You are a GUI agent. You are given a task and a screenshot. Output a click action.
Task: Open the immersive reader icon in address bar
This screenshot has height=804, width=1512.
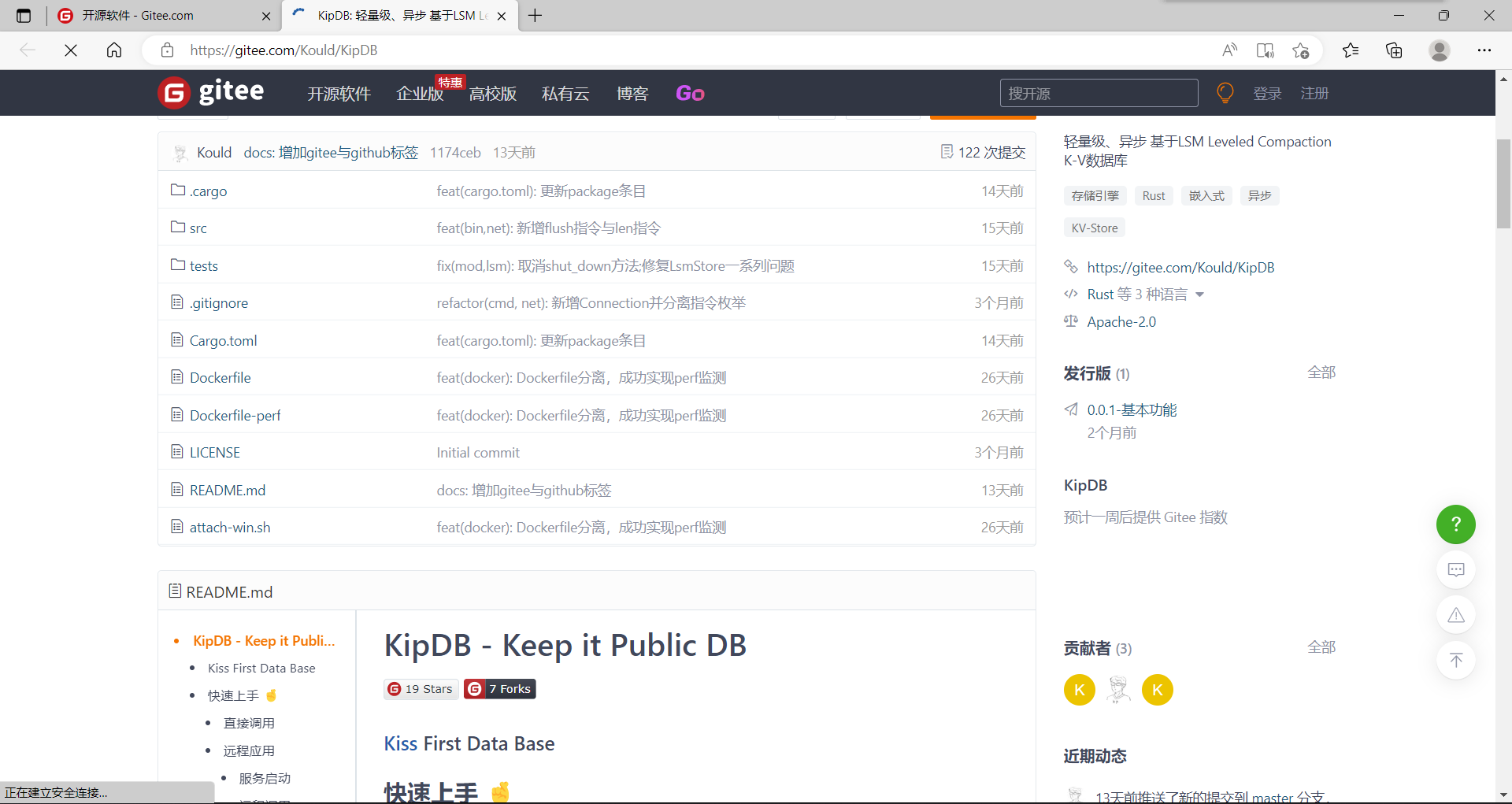coord(1265,50)
